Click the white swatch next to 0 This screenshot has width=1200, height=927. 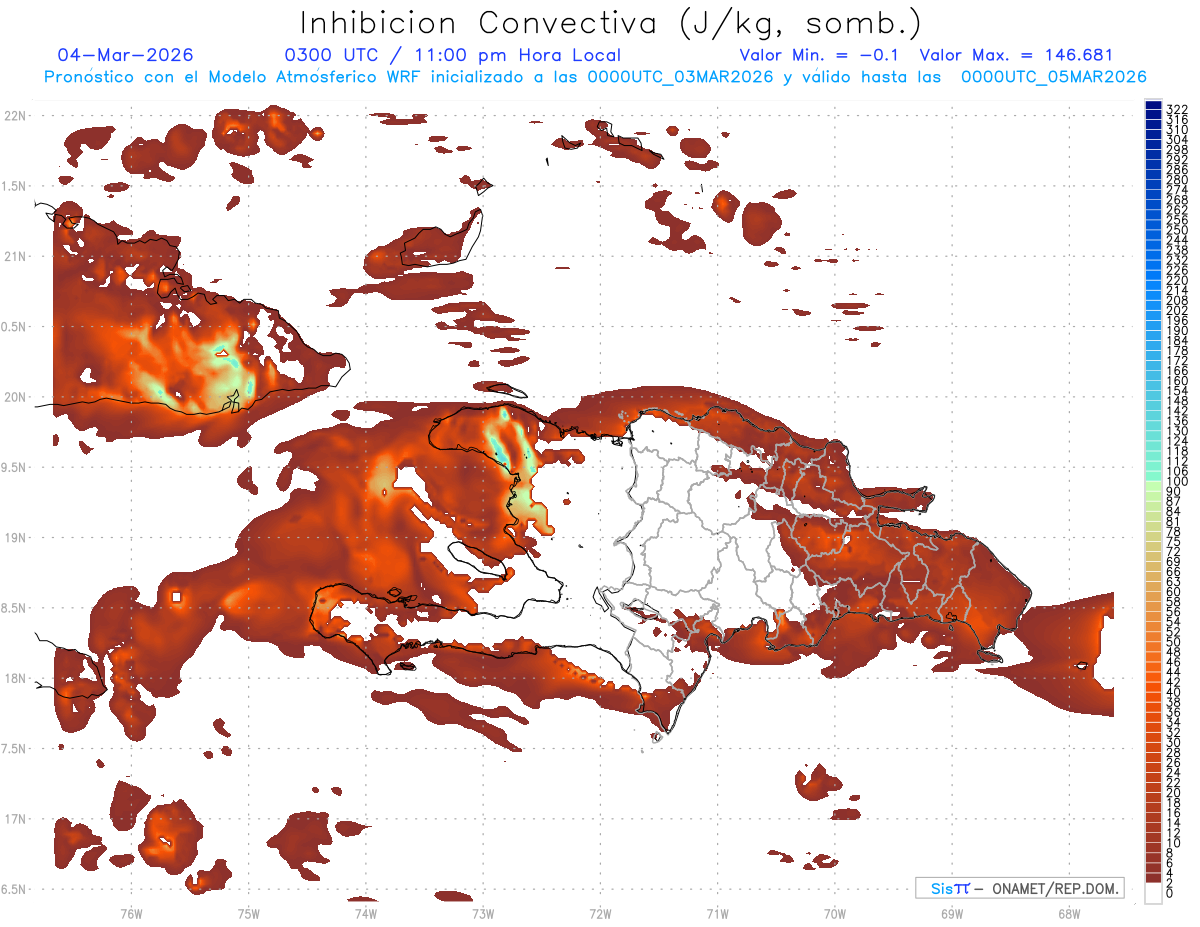(x=1153, y=893)
